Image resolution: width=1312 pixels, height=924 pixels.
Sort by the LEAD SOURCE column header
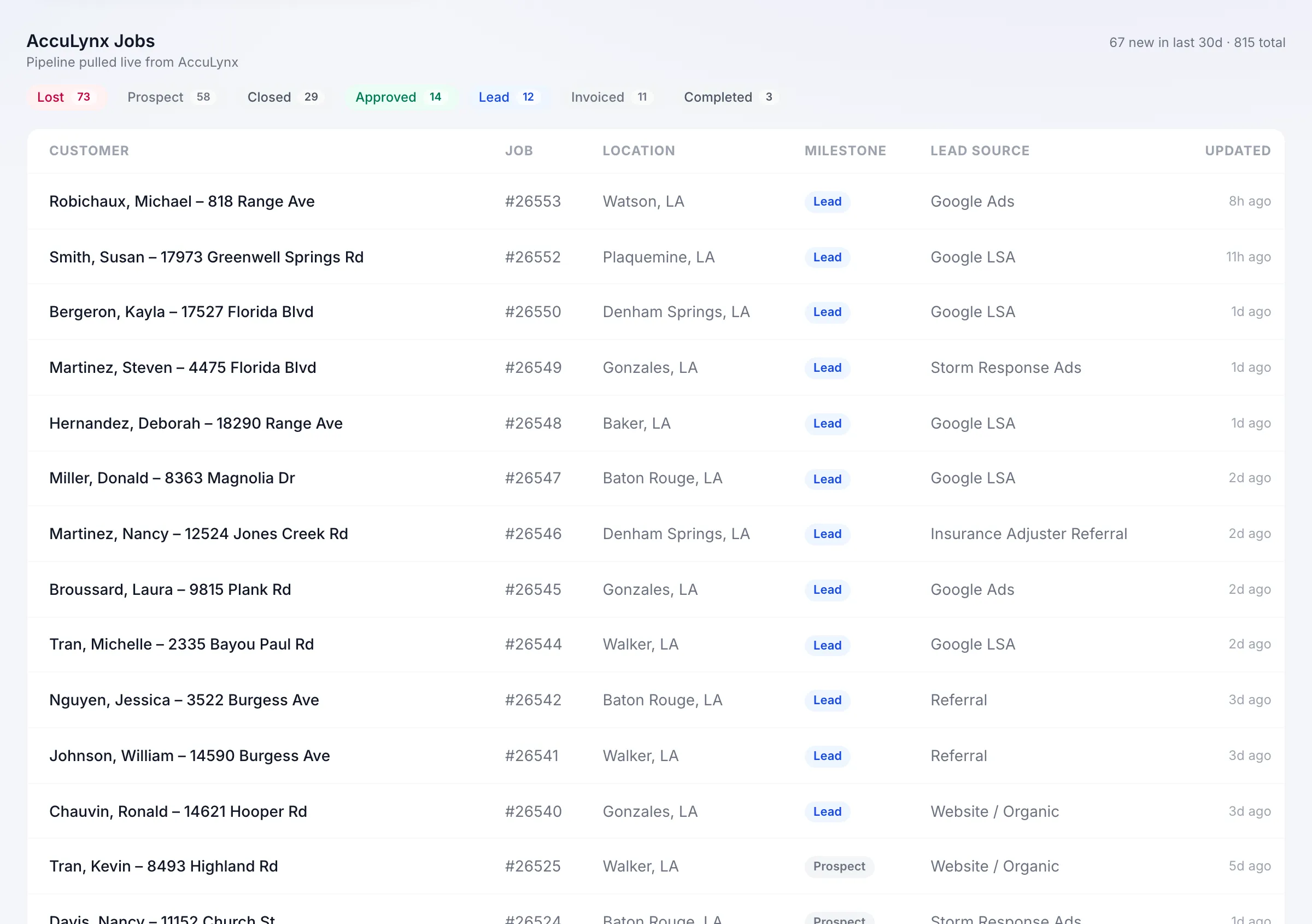[x=980, y=151]
